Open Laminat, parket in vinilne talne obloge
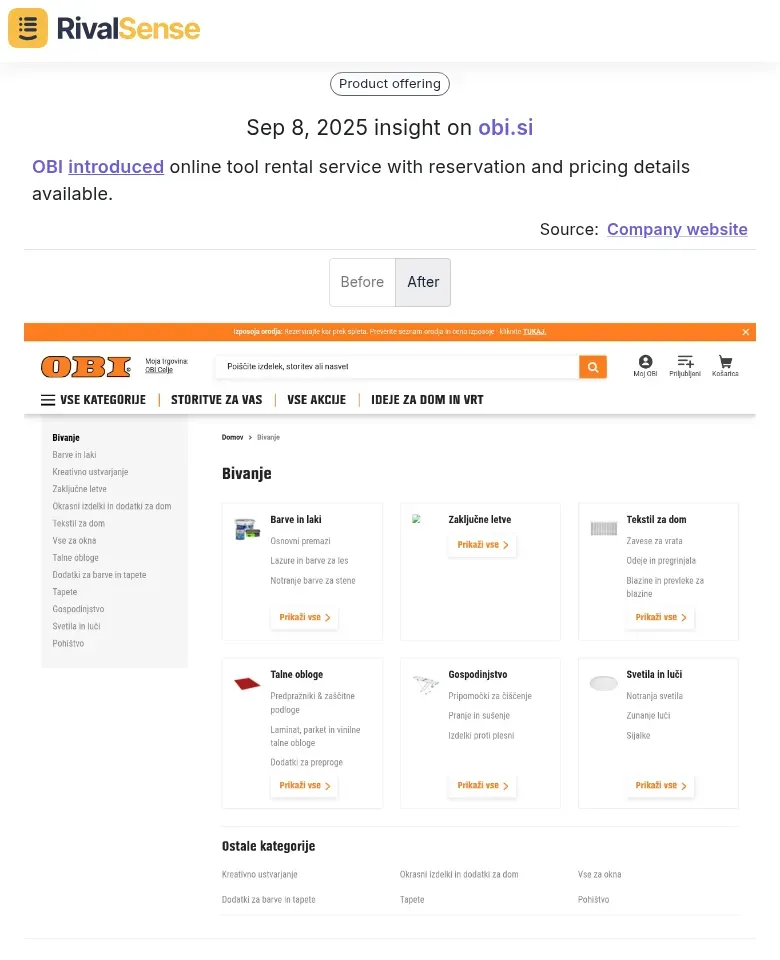 pos(315,737)
